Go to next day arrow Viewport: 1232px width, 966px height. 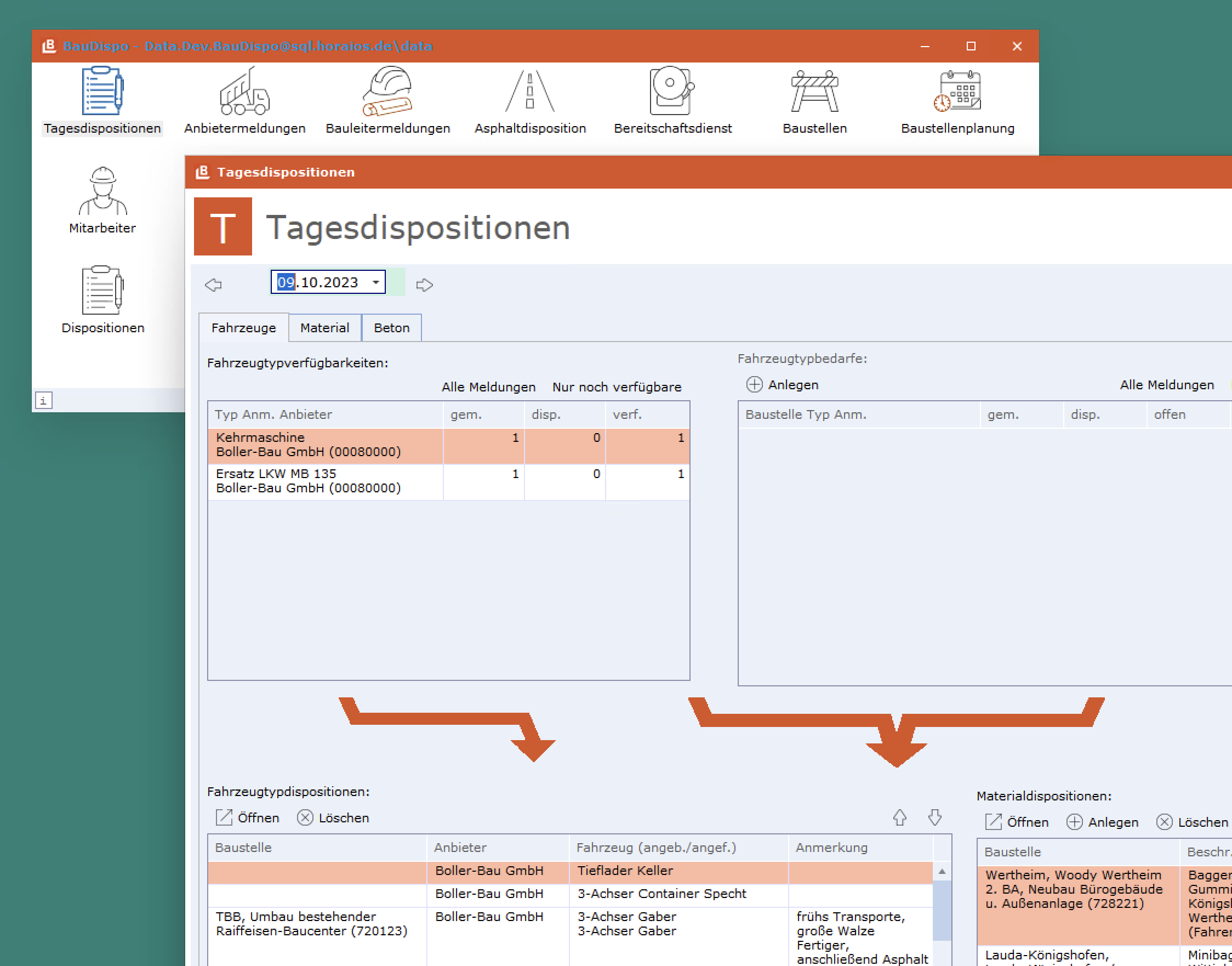[424, 285]
